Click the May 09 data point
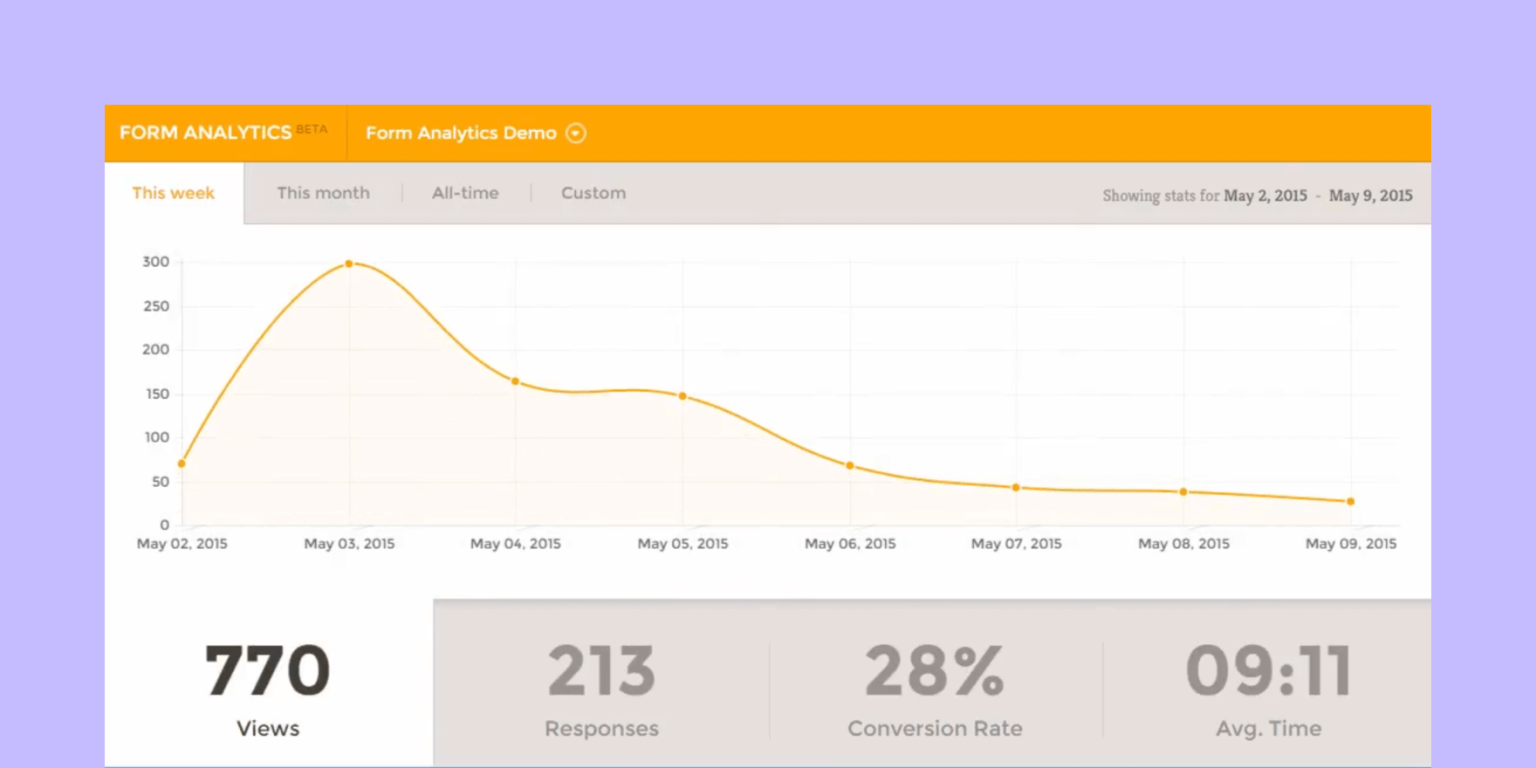1536x768 pixels. (1350, 501)
